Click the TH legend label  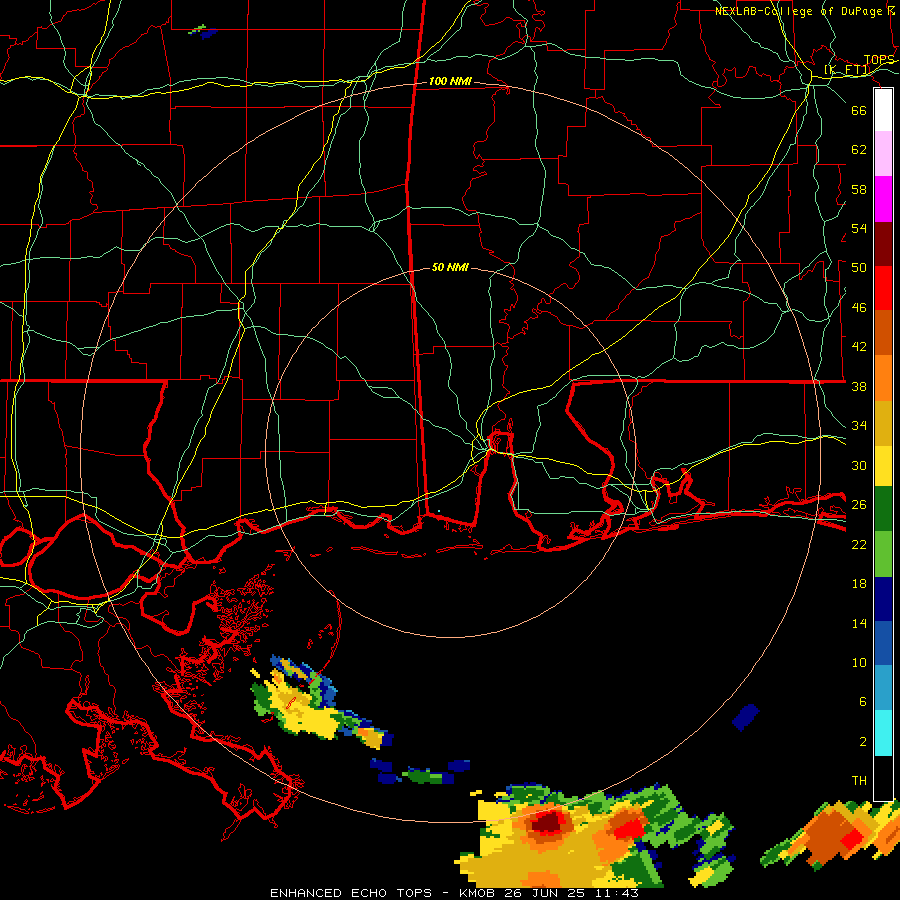[859, 781]
